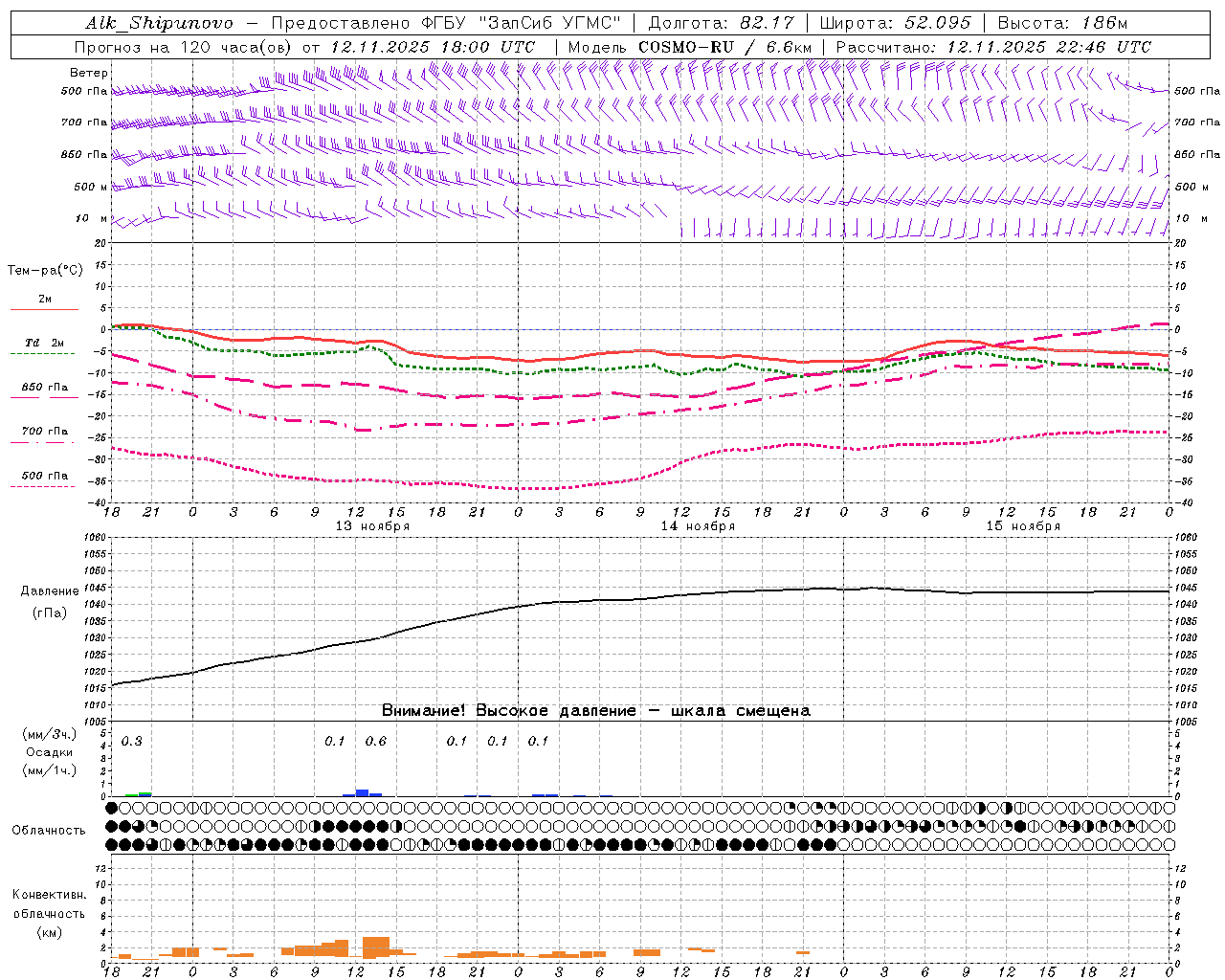This screenshot has height=980, width=1225.
Task: Click the Внимание! Высокое давление warning text
Action: [596, 711]
